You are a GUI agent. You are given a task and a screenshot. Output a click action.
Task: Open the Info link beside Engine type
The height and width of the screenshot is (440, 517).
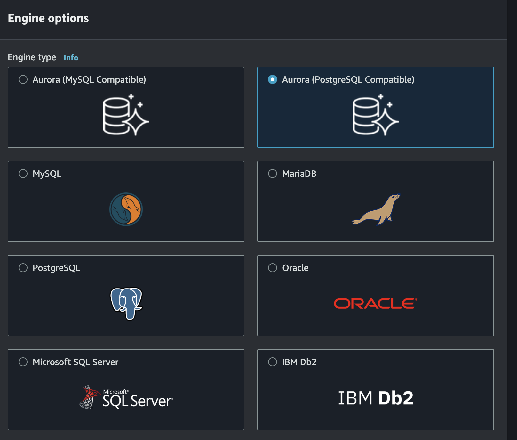71,57
